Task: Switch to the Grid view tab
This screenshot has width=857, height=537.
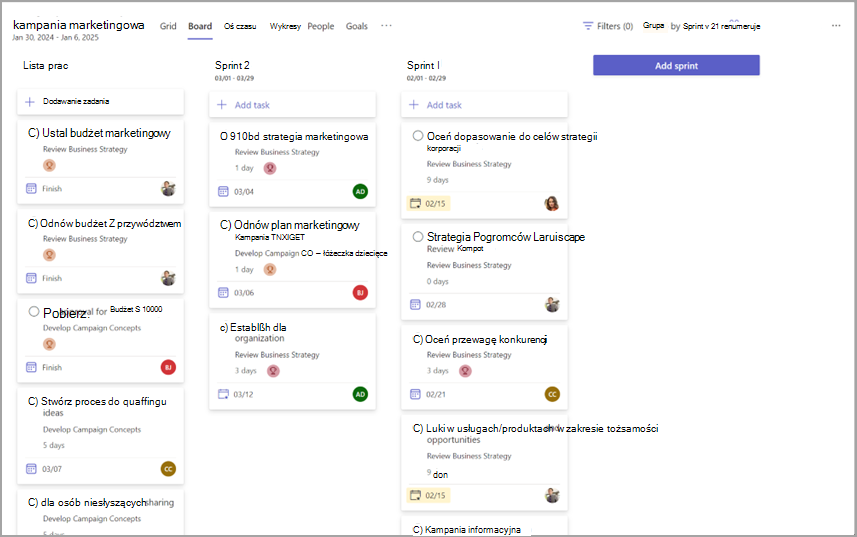Action: coord(168,26)
